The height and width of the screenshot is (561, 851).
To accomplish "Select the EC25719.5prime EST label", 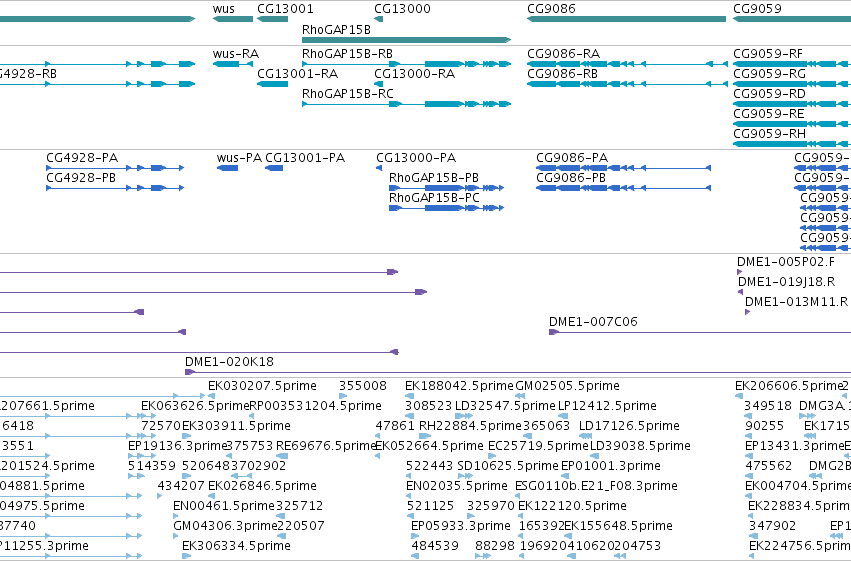I will (x=537, y=446).
